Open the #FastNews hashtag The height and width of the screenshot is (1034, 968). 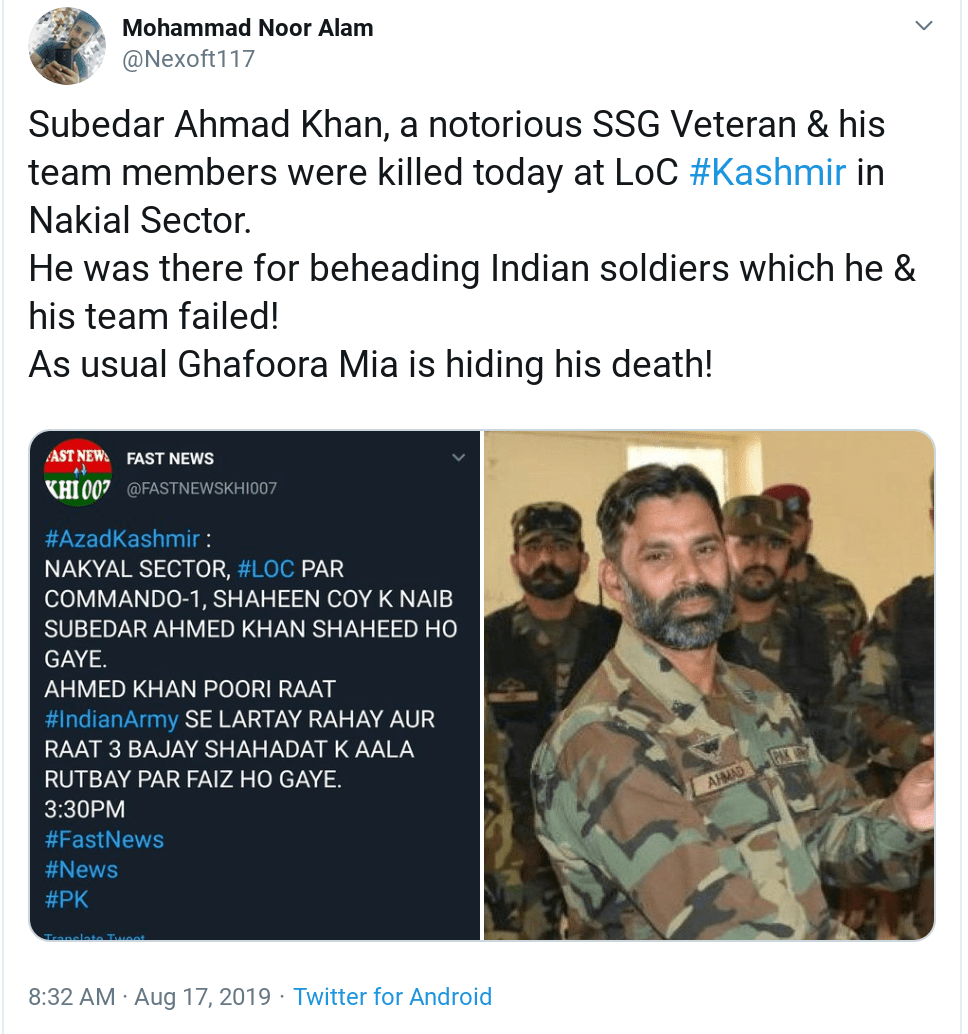[x=104, y=839]
